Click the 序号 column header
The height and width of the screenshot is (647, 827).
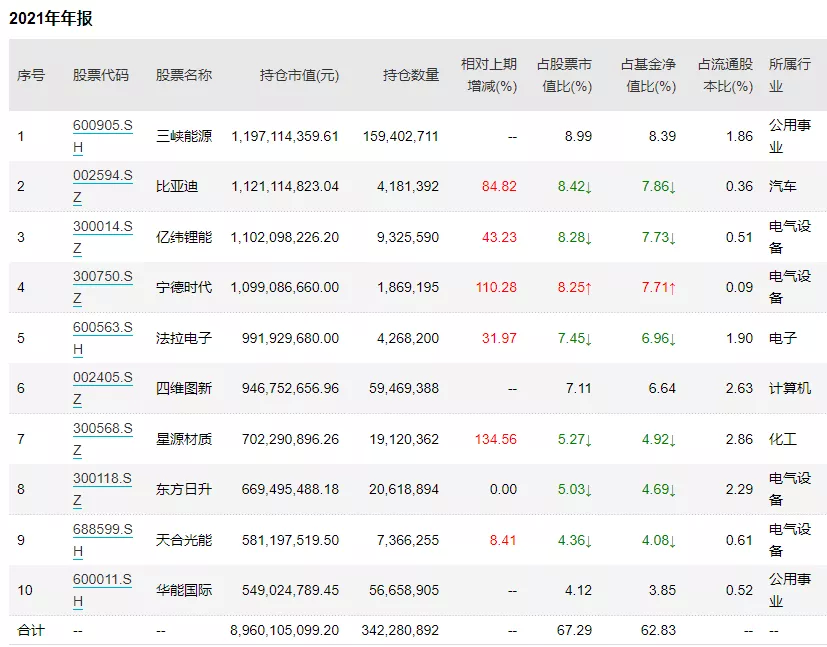[x=31, y=75]
